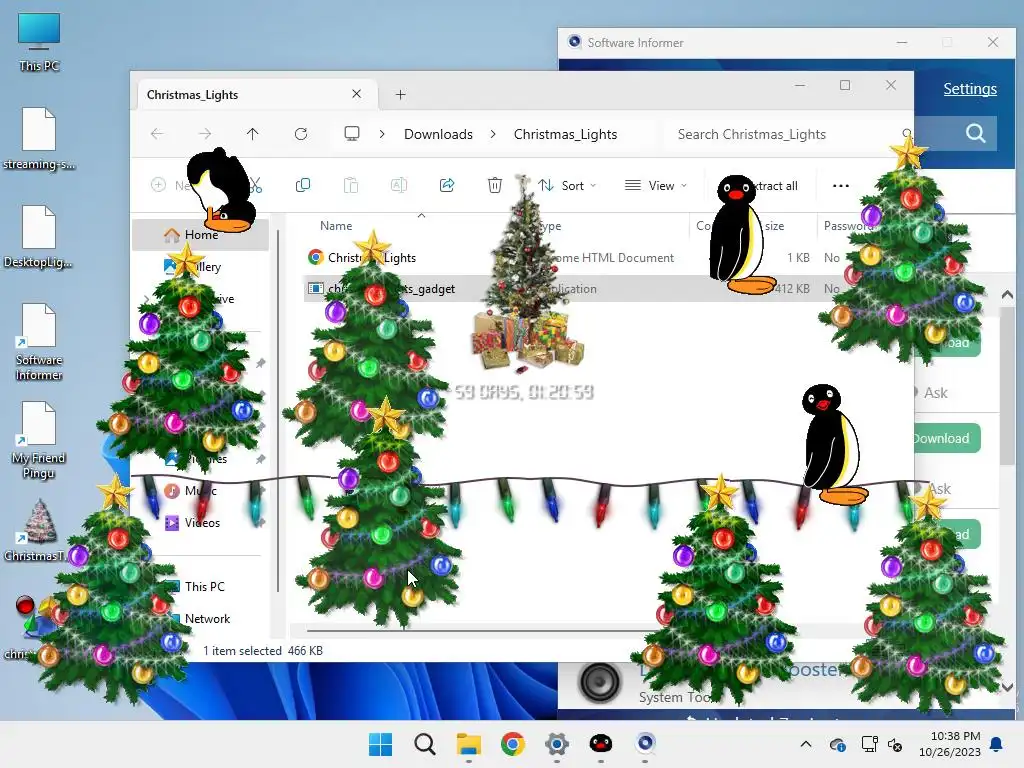Open Settings gear from the taskbar
Screen dimensions: 1024x768
click(x=556, y=744)
